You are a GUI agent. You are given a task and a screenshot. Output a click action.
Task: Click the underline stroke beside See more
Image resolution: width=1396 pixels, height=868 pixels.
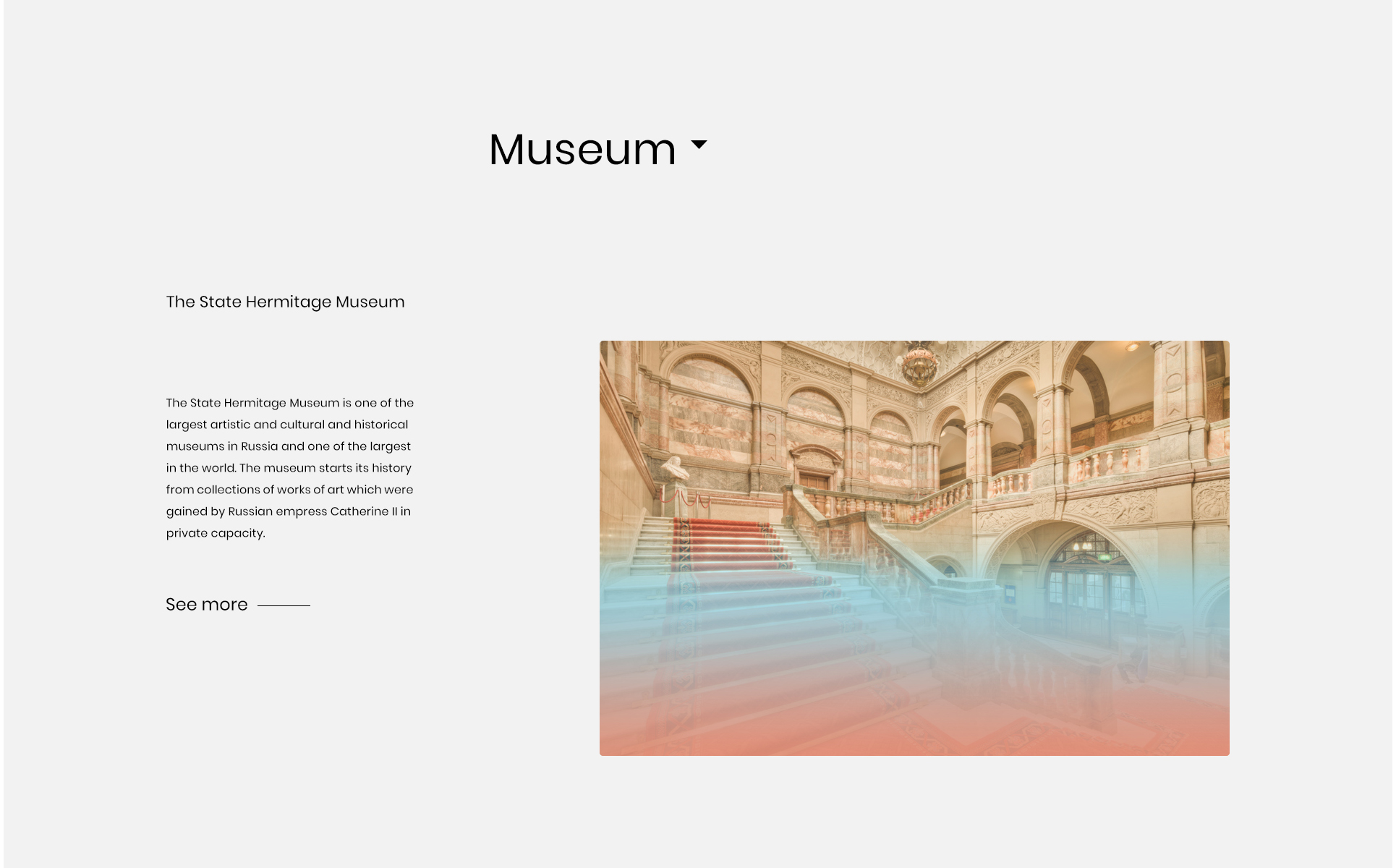(x=285, y=605)
